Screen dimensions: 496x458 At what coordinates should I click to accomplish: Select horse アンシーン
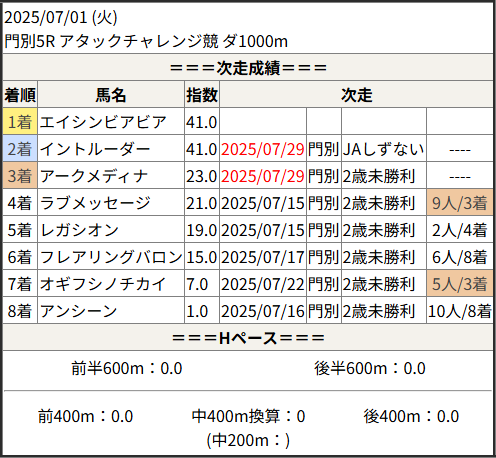point(78,311)
